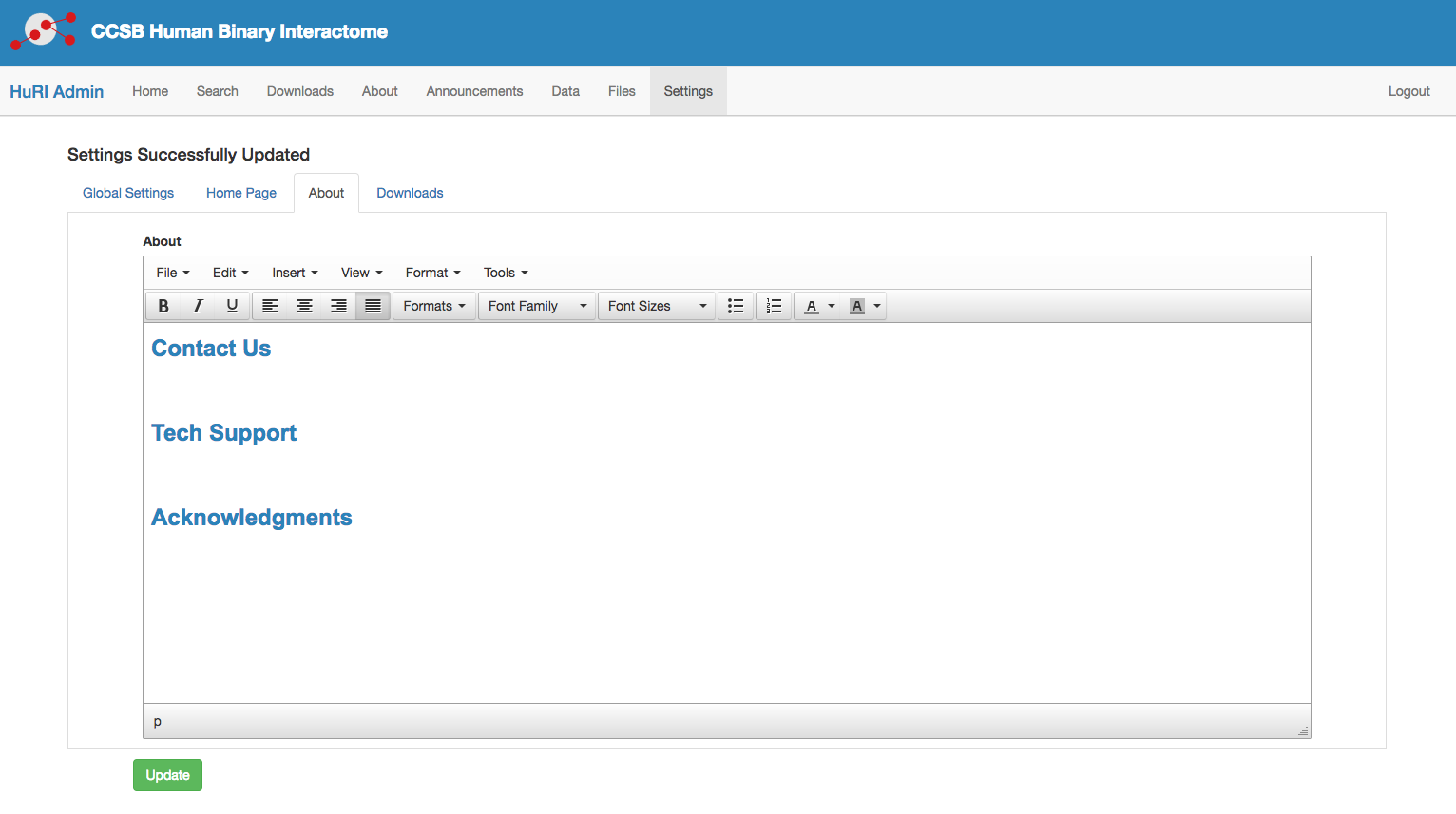Center-align the editor text

point(304,306)
